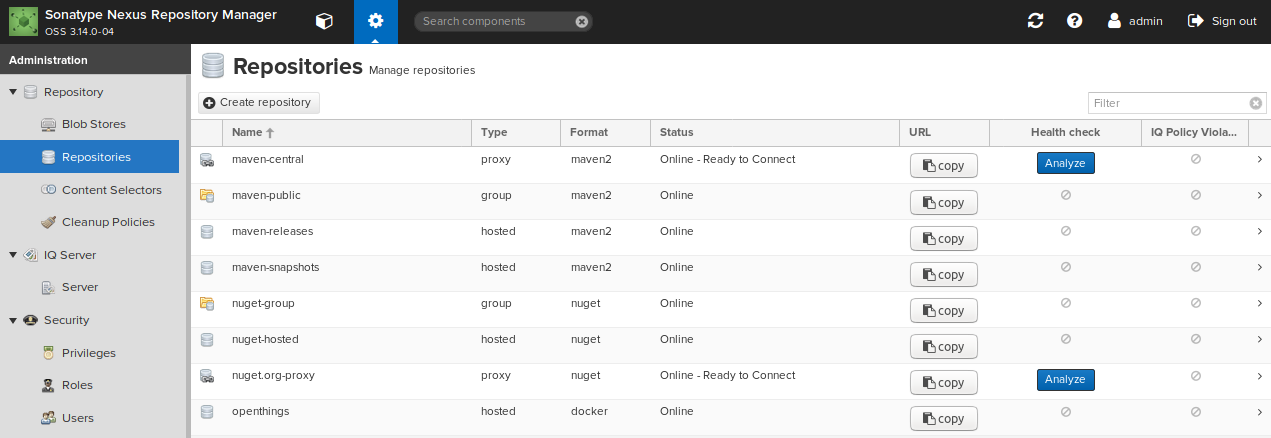The height and width of the screenshot is (438, 1271).
Task: Copy URL of nuget-group
Action: [x=944, y=310]
